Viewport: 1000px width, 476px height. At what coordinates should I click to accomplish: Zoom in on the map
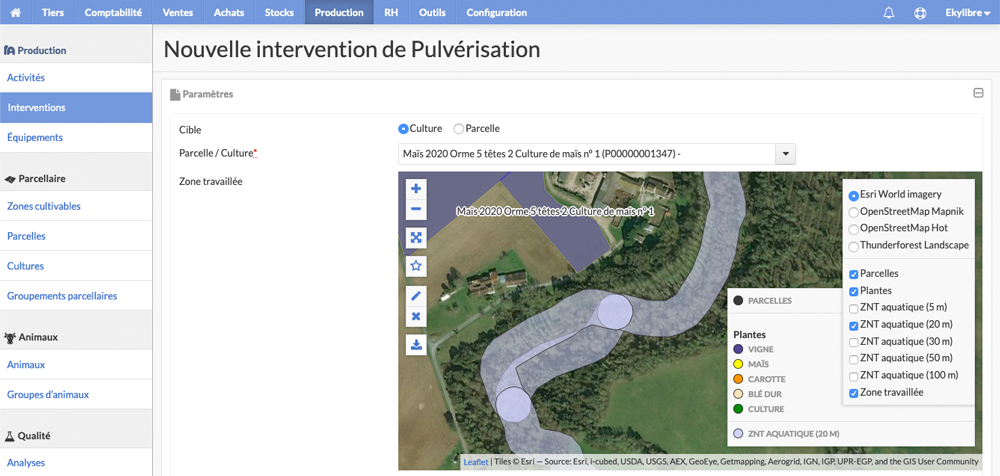point(416,188)
